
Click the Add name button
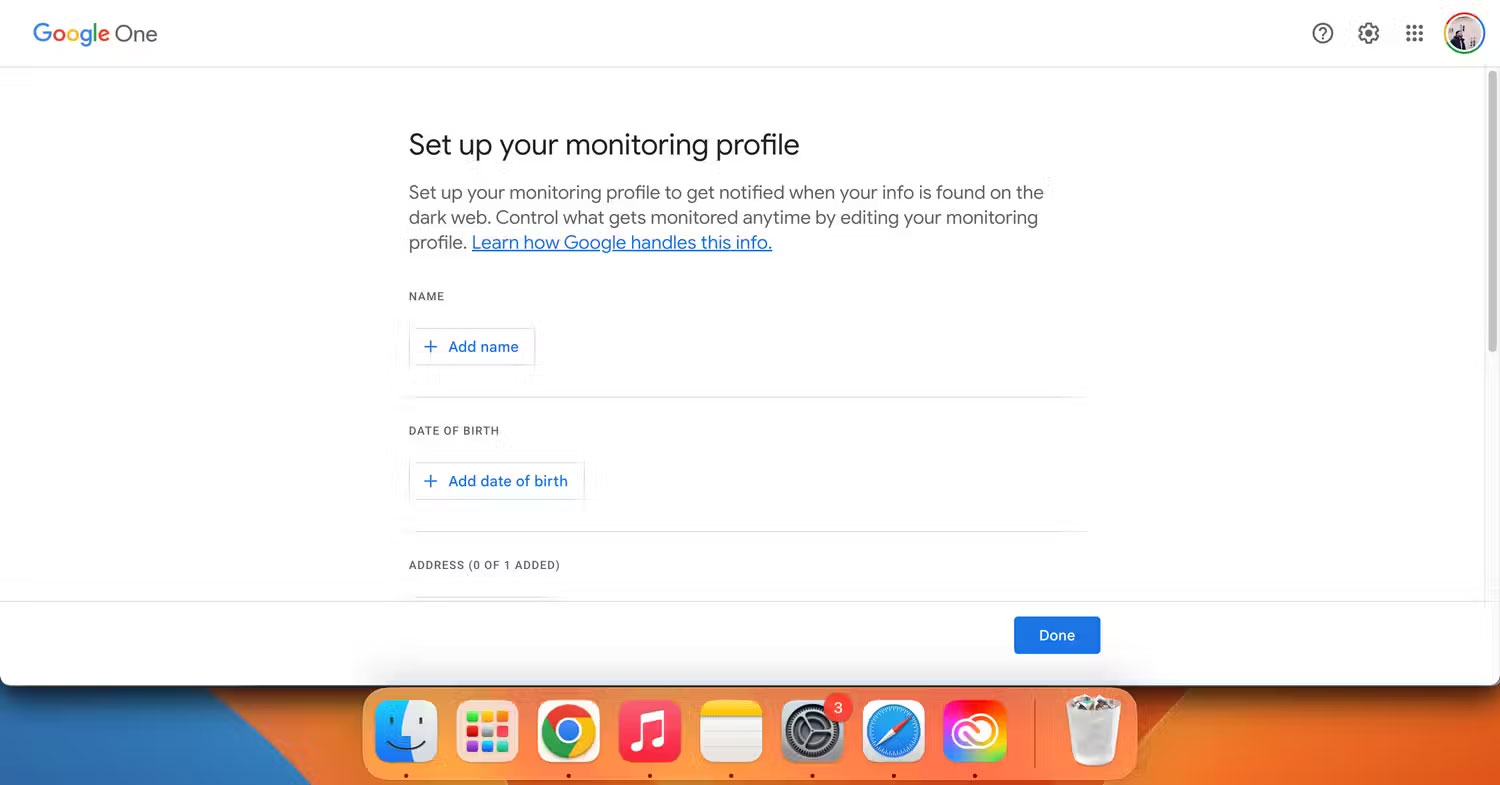472,346
